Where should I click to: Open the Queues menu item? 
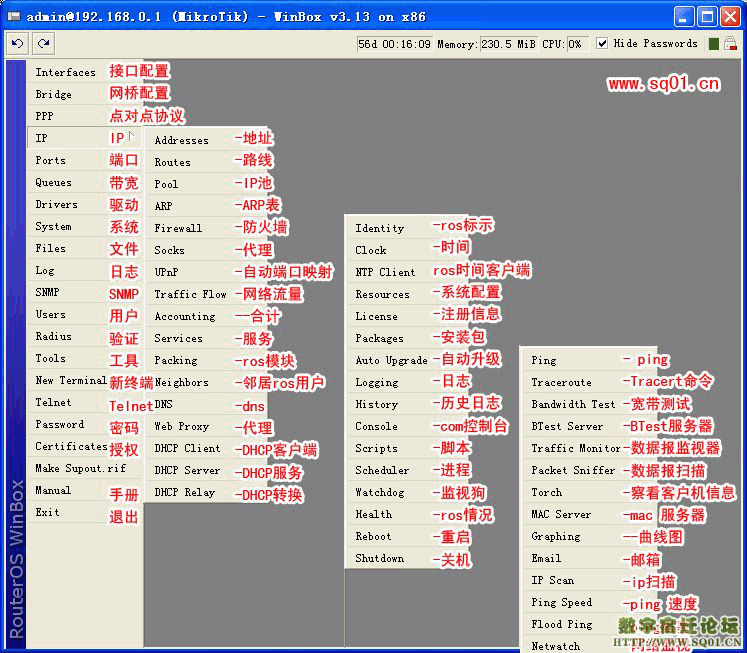pyautogui.click(x=85, y=182)
